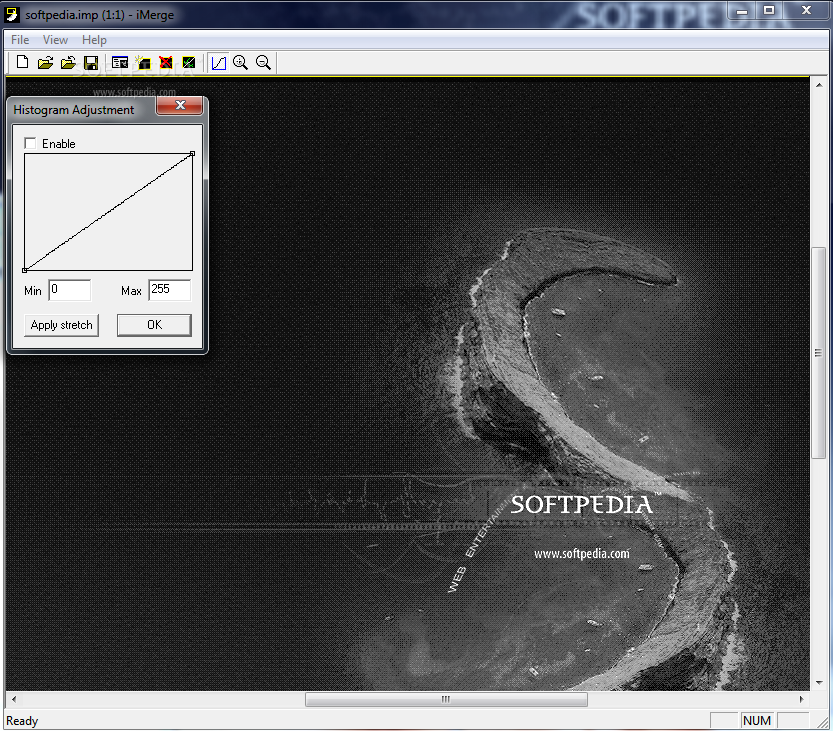Click the iMerge application icon in title bar
This screenshot has height=731, width=833.
coord(12,14)
